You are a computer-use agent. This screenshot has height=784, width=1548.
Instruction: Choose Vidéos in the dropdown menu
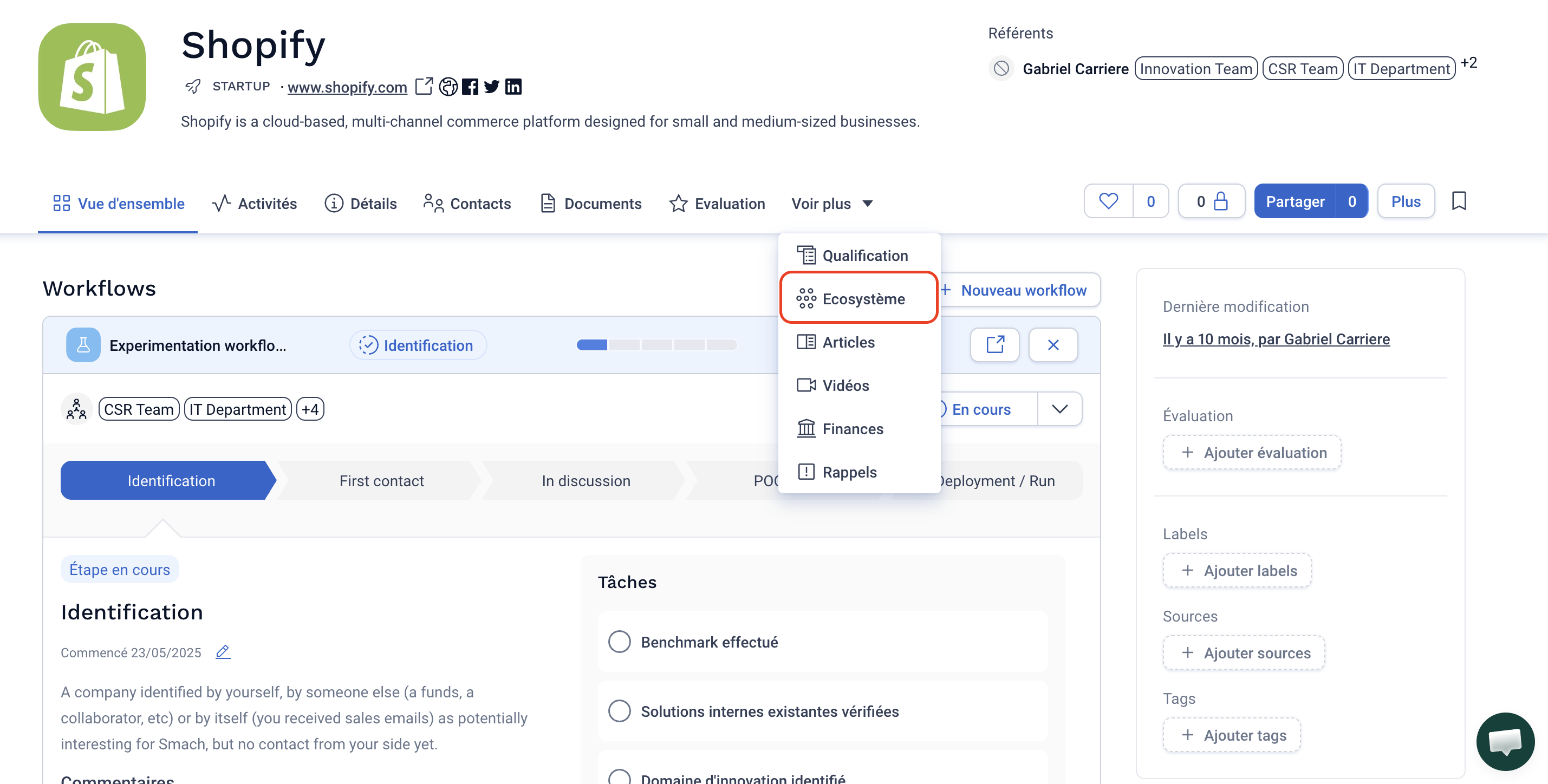(x=860, y=385)
